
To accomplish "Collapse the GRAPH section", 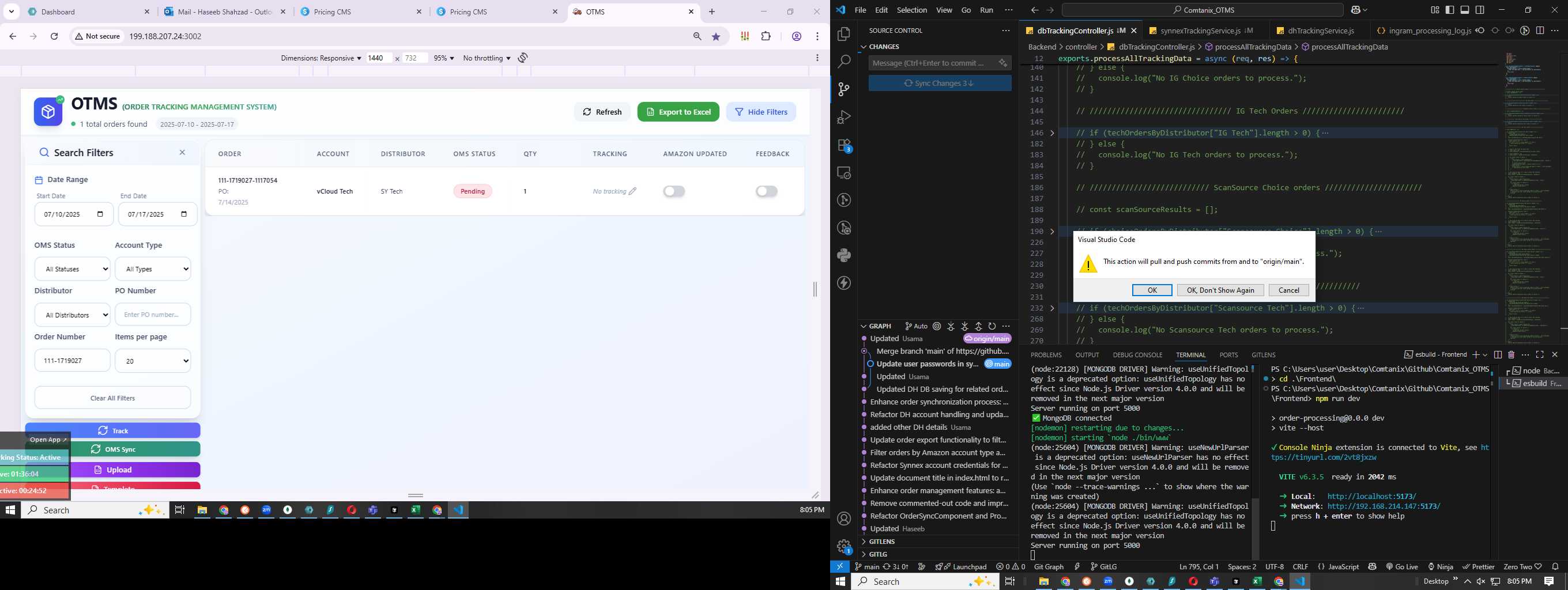I will tap(875, 326).
